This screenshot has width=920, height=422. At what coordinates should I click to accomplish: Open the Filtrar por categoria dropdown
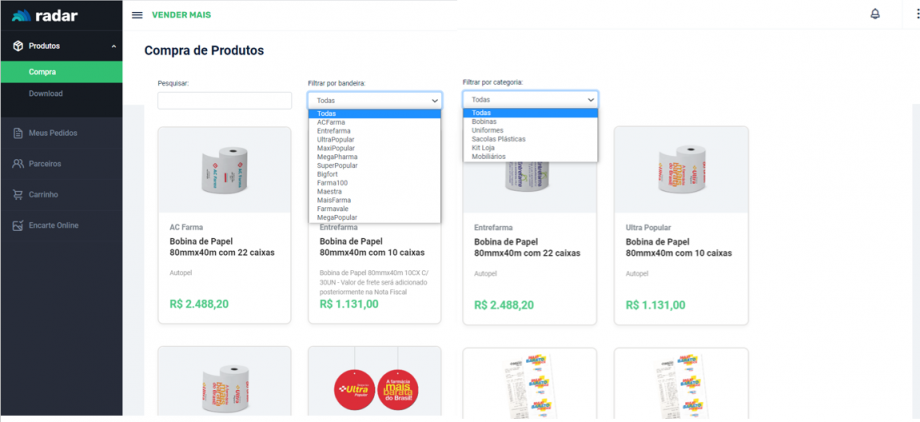pos(530,99)
